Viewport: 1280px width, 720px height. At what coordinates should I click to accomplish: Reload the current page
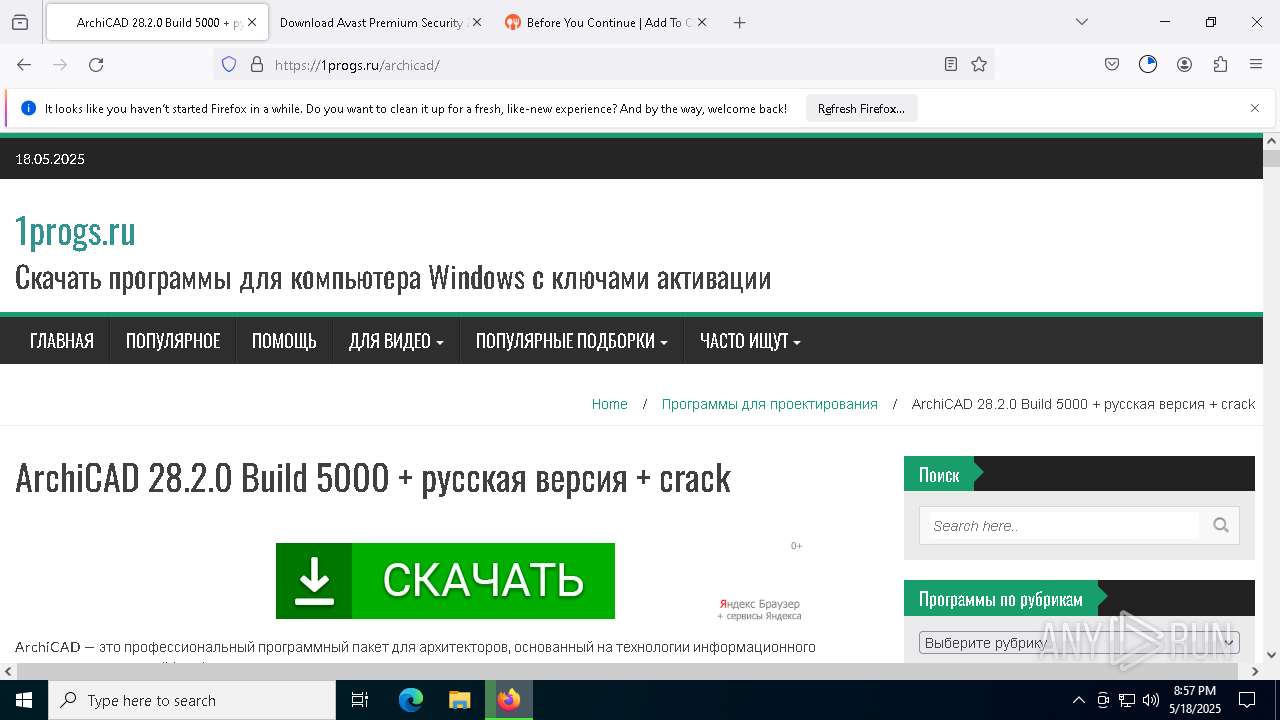96,64
